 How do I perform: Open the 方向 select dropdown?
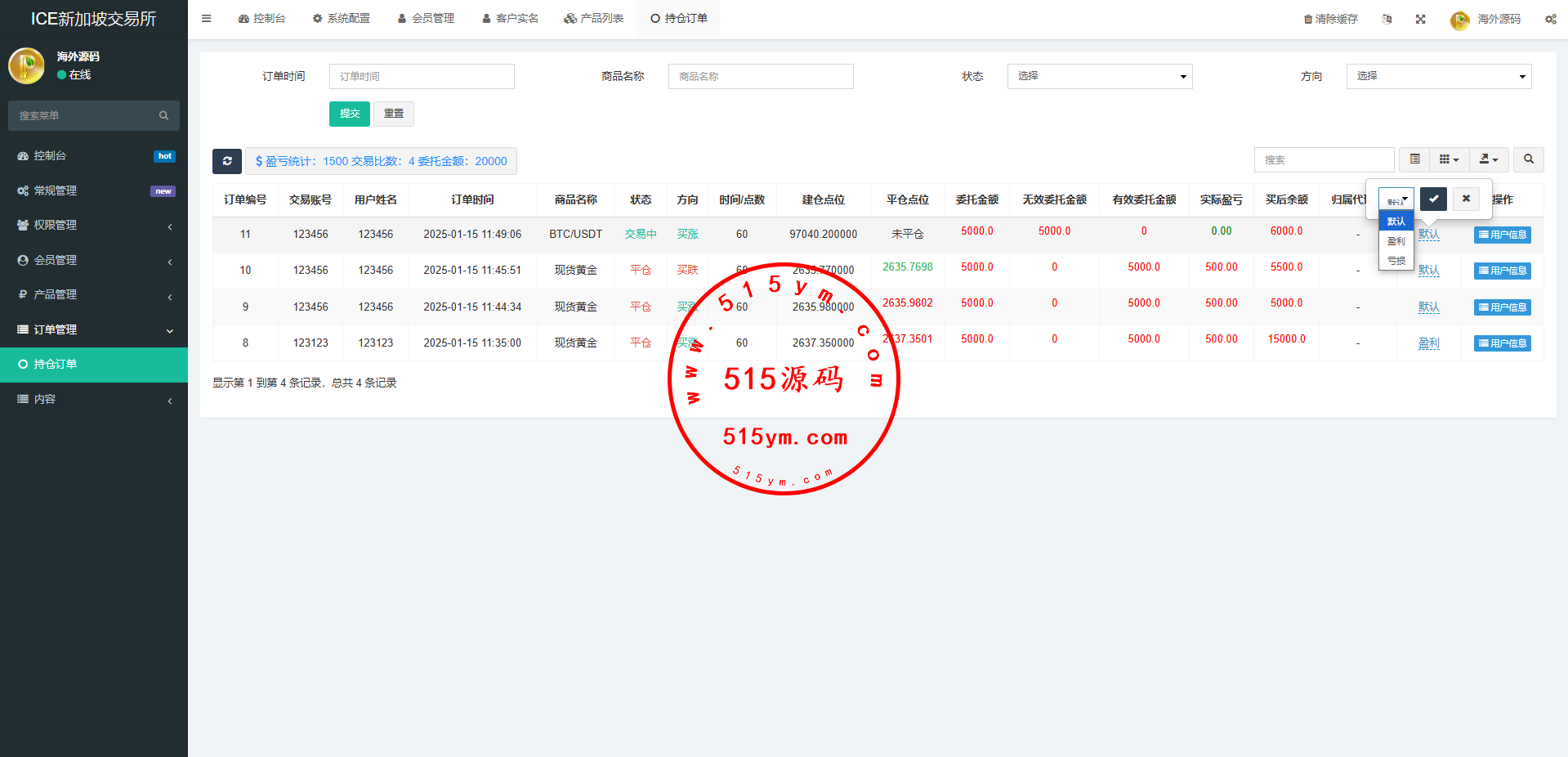pos(1438,76)
